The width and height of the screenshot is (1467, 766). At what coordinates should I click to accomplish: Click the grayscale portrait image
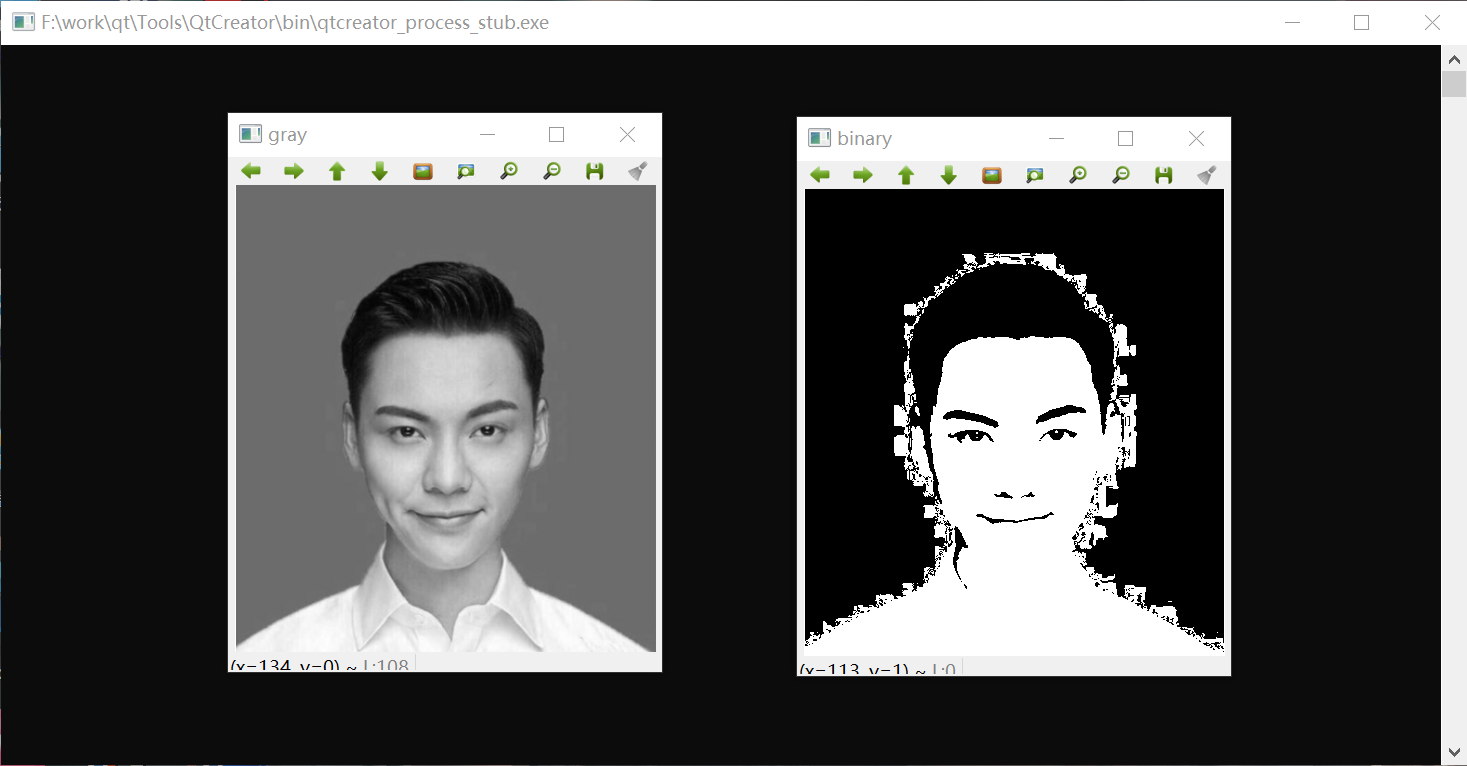pos(446,418)
